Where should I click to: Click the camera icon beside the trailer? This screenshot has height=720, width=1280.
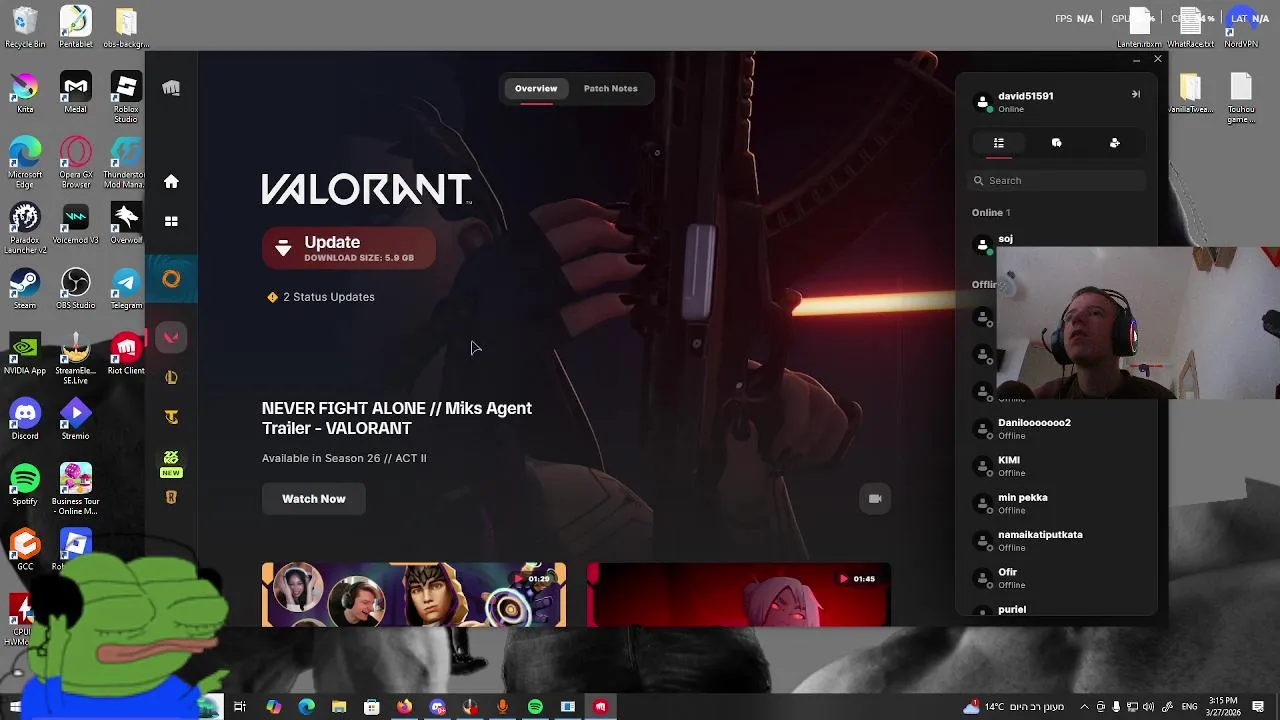coord(875,499)
